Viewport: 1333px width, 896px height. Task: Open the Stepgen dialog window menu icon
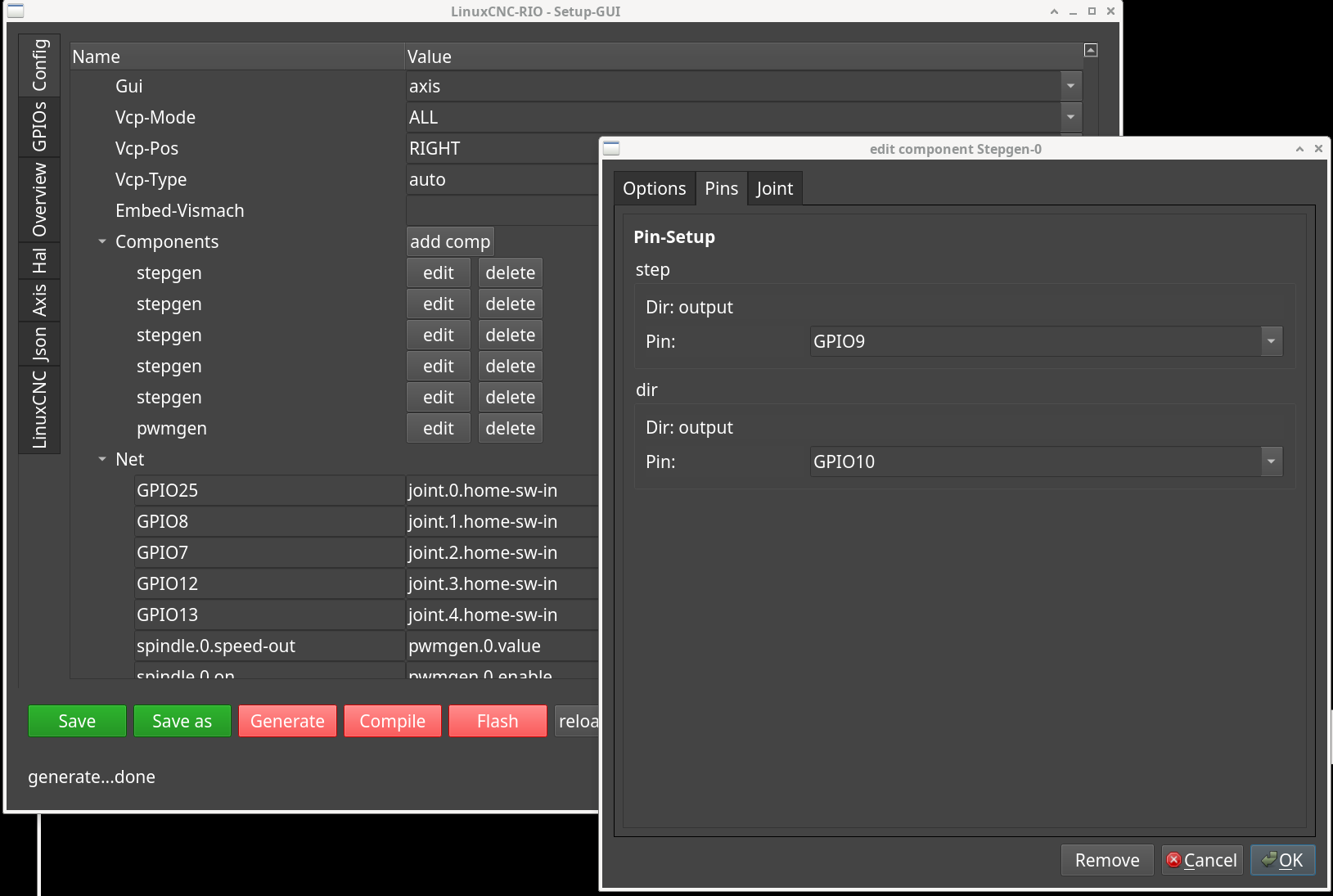point(611,148)
